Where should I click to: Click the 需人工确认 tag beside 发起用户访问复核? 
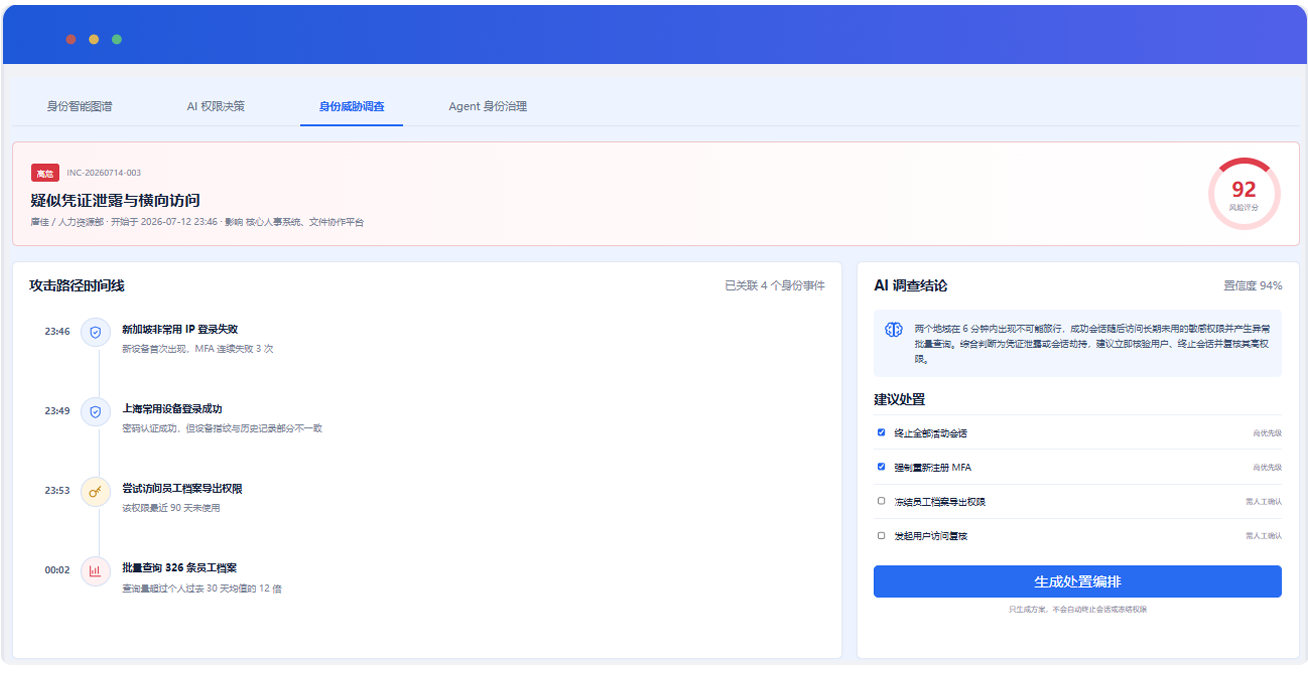pyautogui.click(x=1264, y=536)
